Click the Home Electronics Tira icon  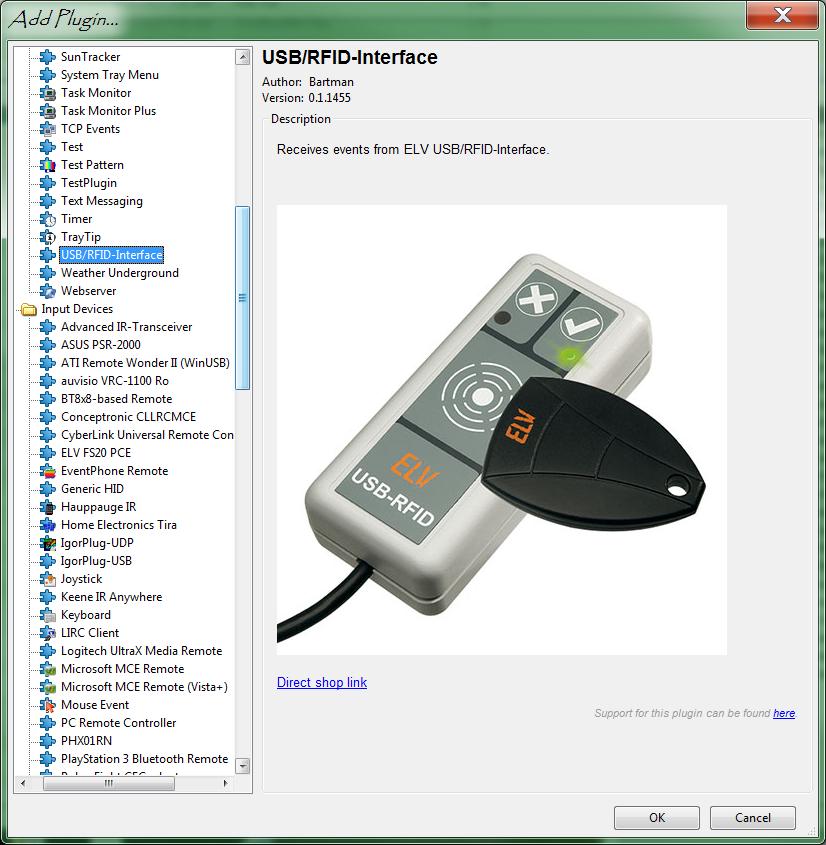click(48, 525)
